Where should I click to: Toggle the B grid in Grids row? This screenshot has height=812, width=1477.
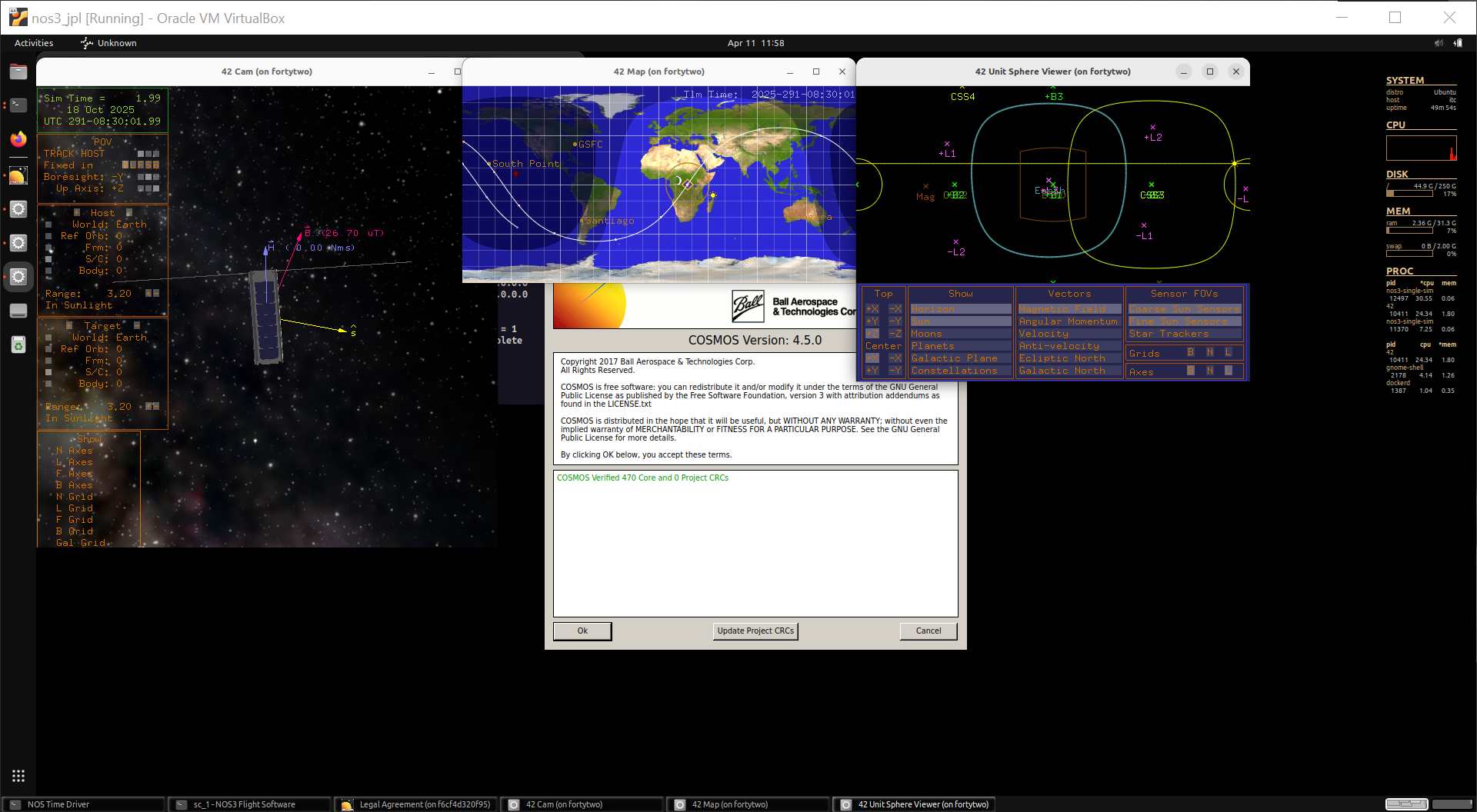tap(1191, 352)
